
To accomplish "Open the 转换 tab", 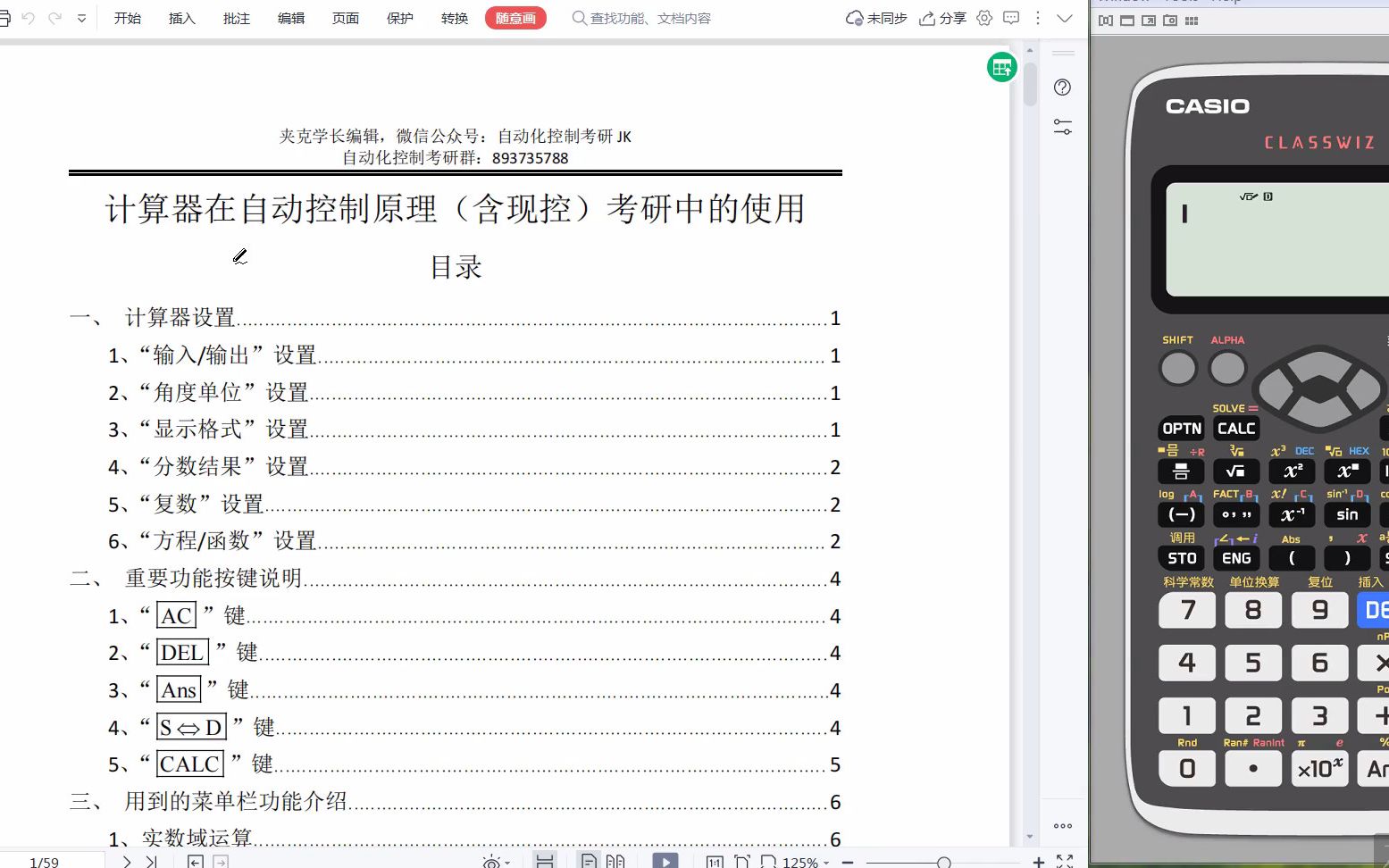I will [455, 18].
